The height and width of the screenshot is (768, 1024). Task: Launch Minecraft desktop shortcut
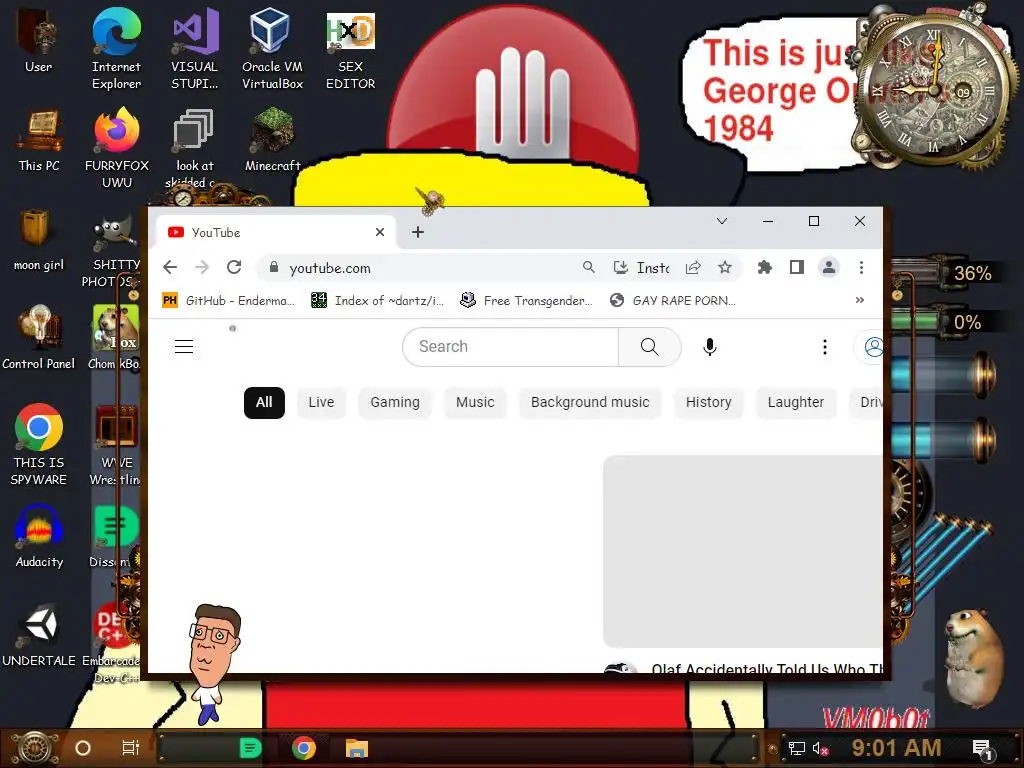[272, 140]
